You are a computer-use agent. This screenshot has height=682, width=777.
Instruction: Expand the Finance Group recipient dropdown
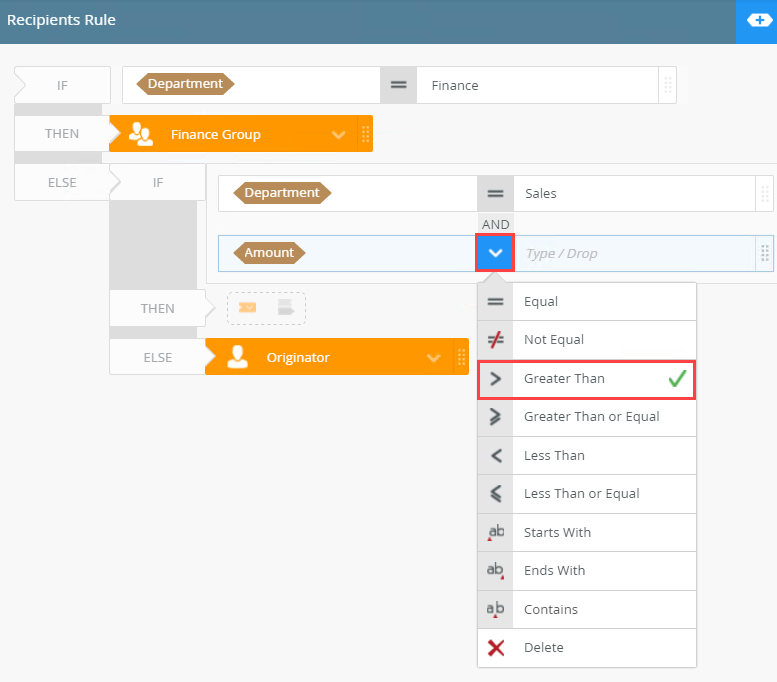[338, 134]
